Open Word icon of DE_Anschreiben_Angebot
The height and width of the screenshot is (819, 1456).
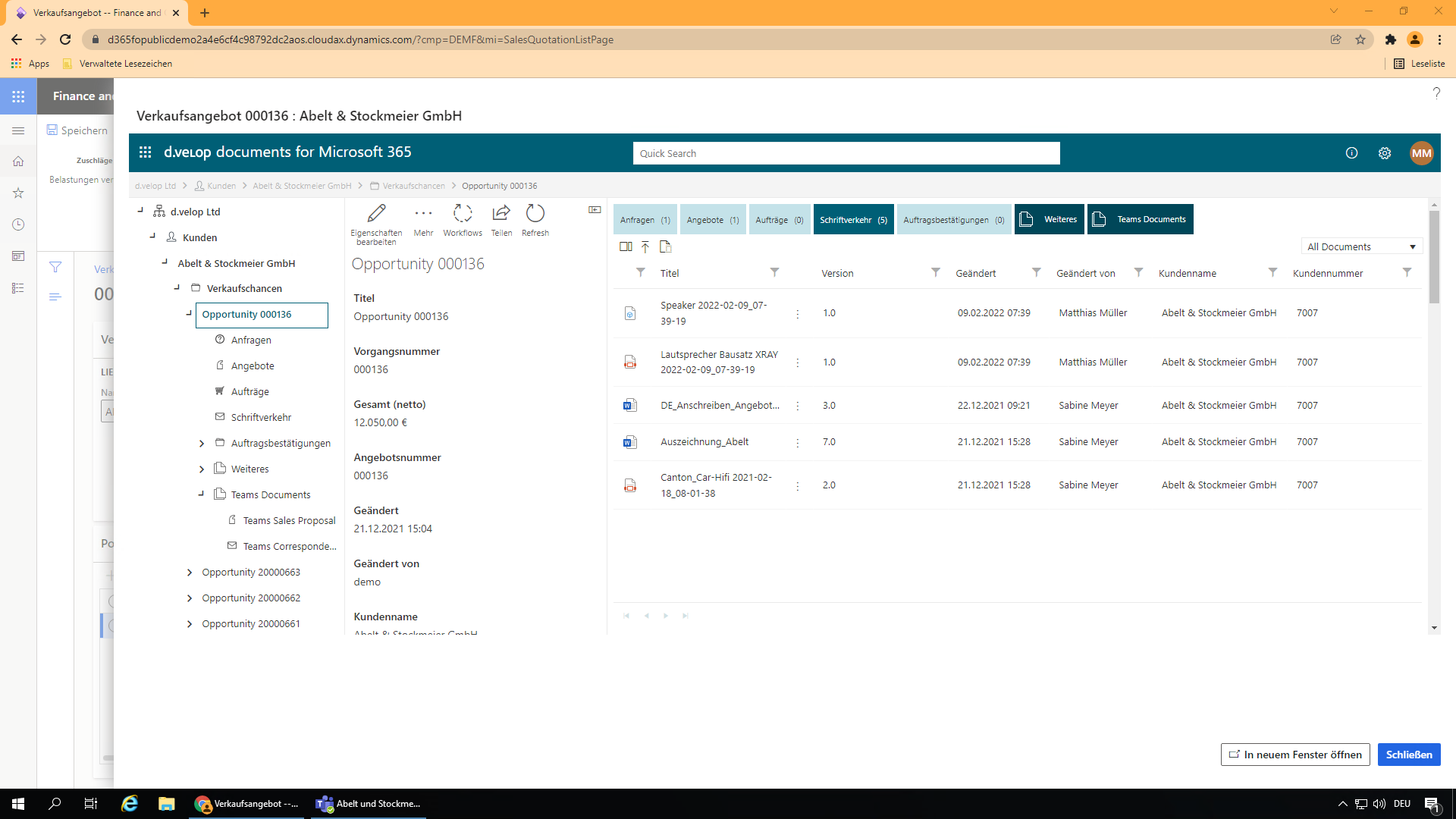click(x=630, y=406)
